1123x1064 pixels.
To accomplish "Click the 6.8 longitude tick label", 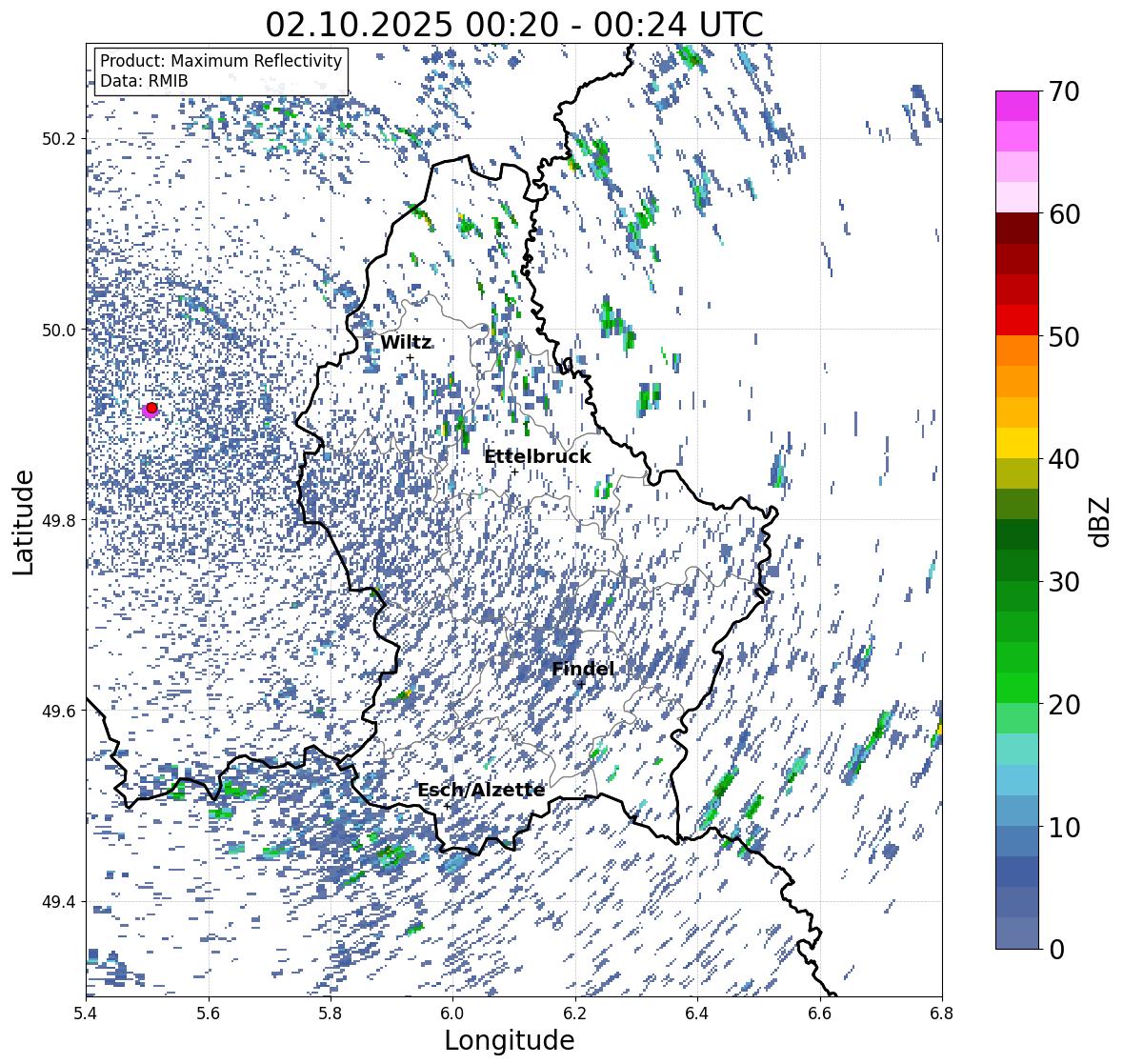I will pyautogui.click(x=942, y=1014).
